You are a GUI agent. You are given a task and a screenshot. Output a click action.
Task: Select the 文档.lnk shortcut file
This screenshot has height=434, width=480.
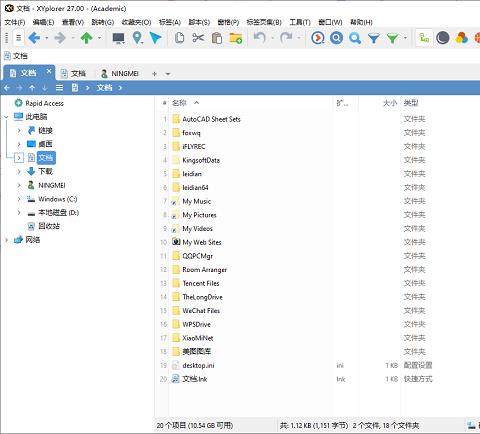(x=195, y=379)
